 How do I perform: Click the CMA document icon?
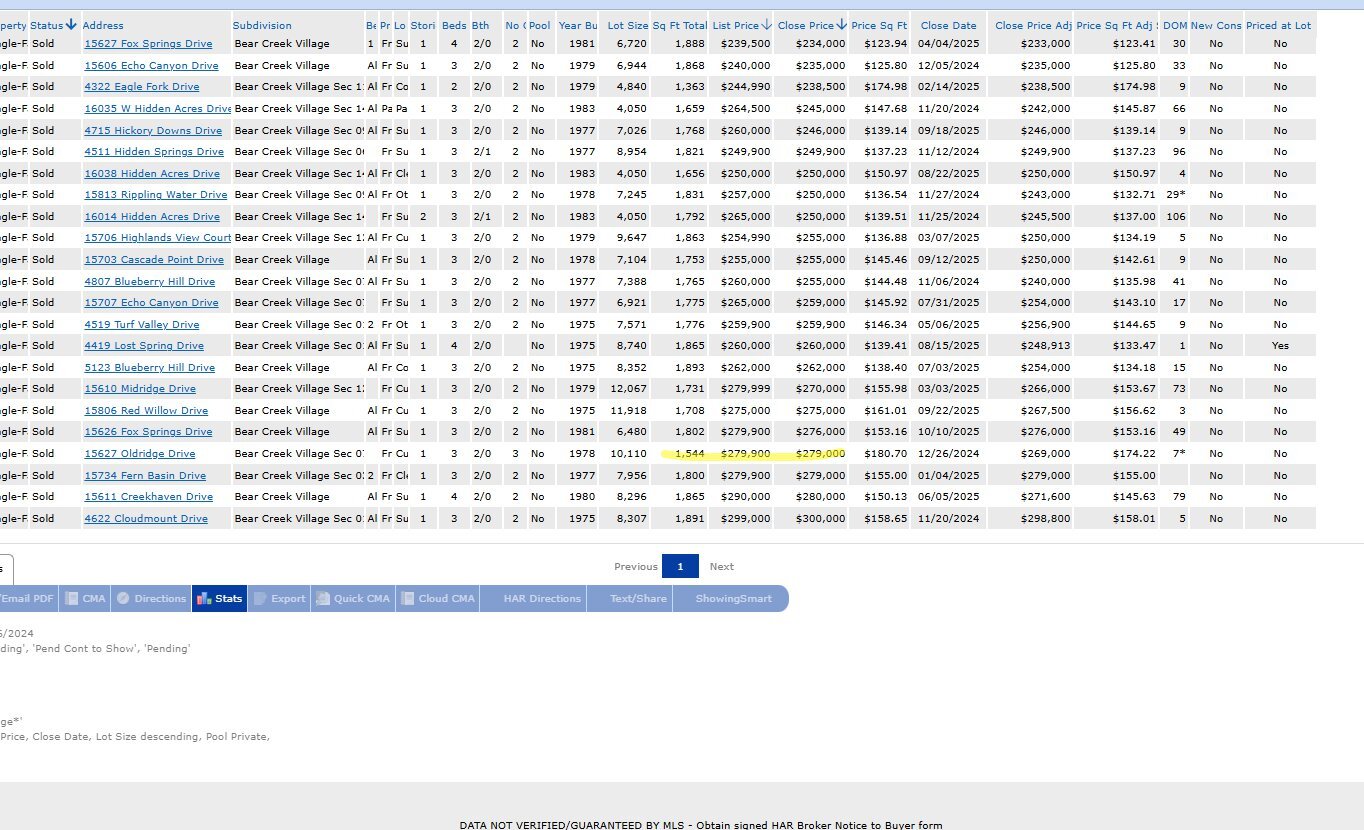click(72, 598)
